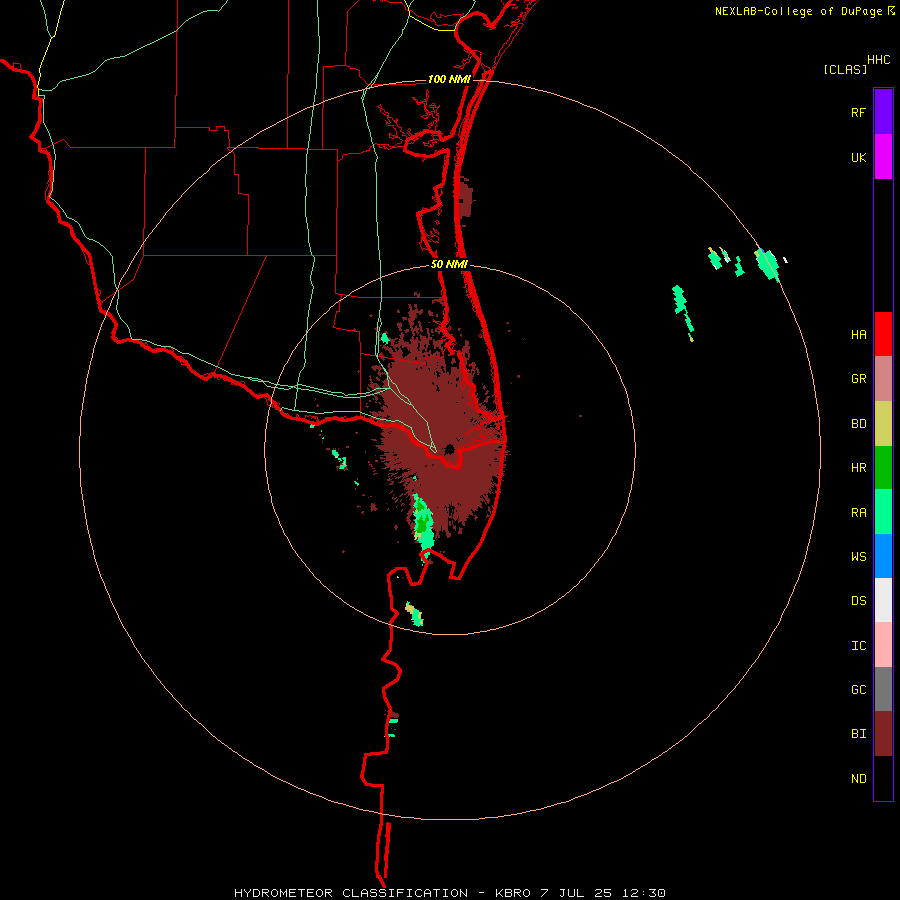Click the radar site black center dot

coord(449,449)
